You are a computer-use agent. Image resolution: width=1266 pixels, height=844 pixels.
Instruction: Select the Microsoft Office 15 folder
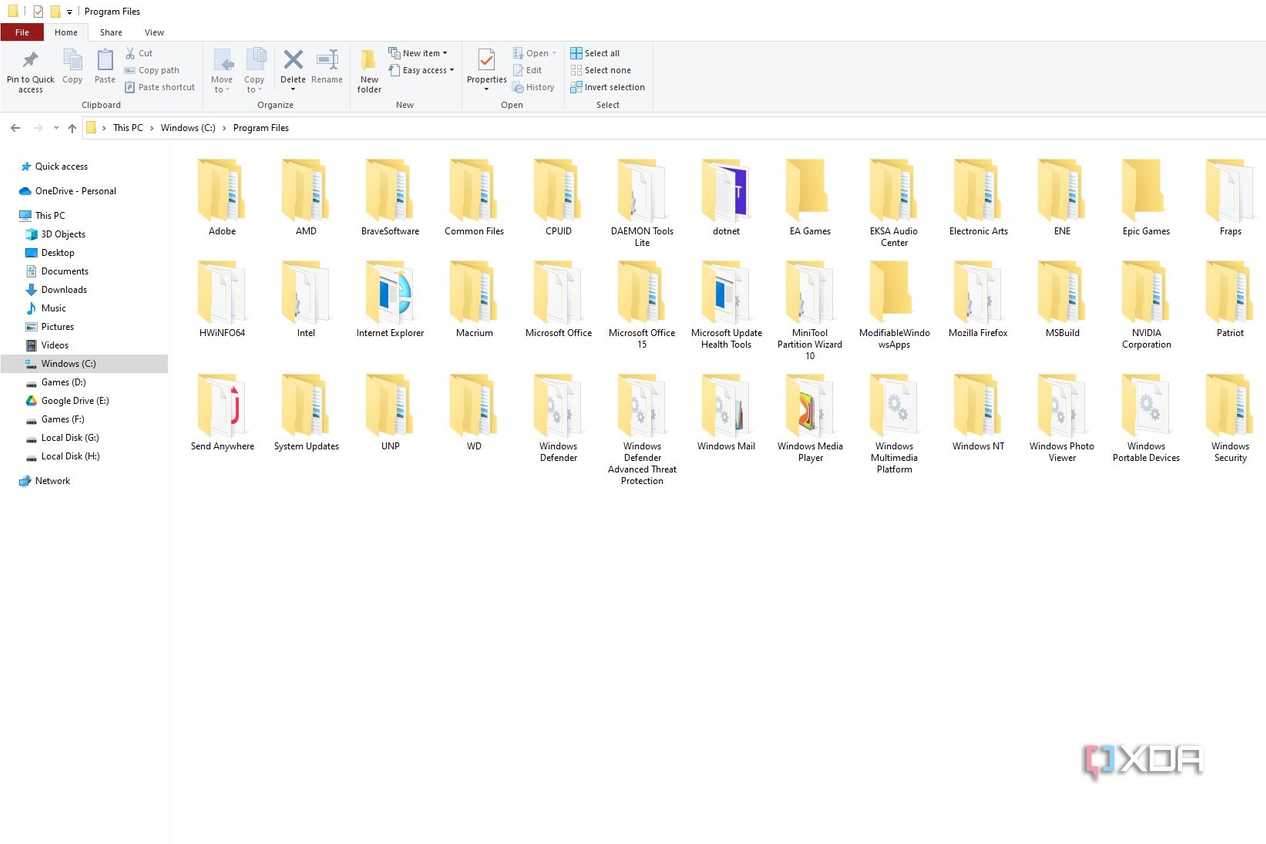642,305
